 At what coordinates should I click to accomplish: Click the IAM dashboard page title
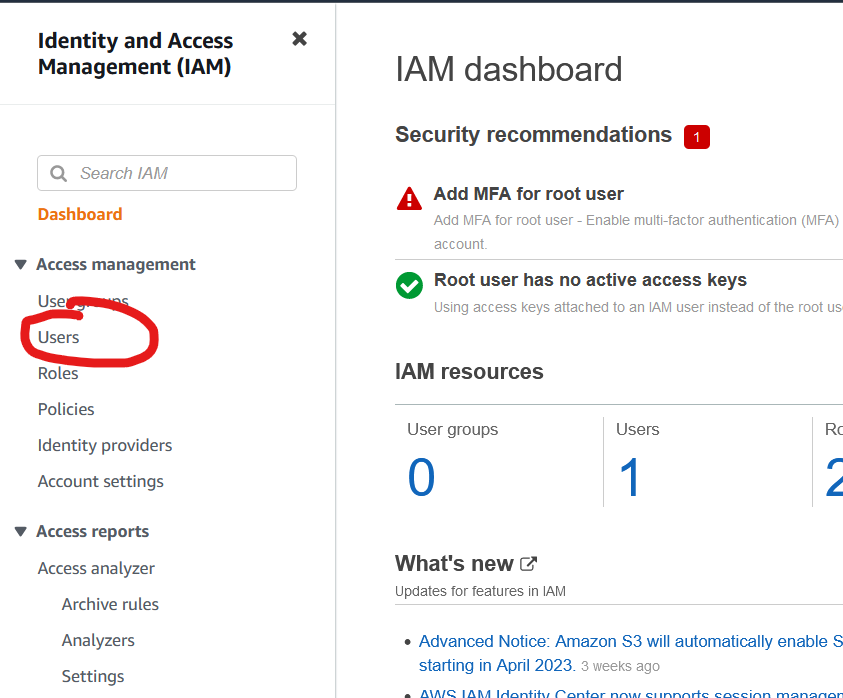(x=509, y=69)
